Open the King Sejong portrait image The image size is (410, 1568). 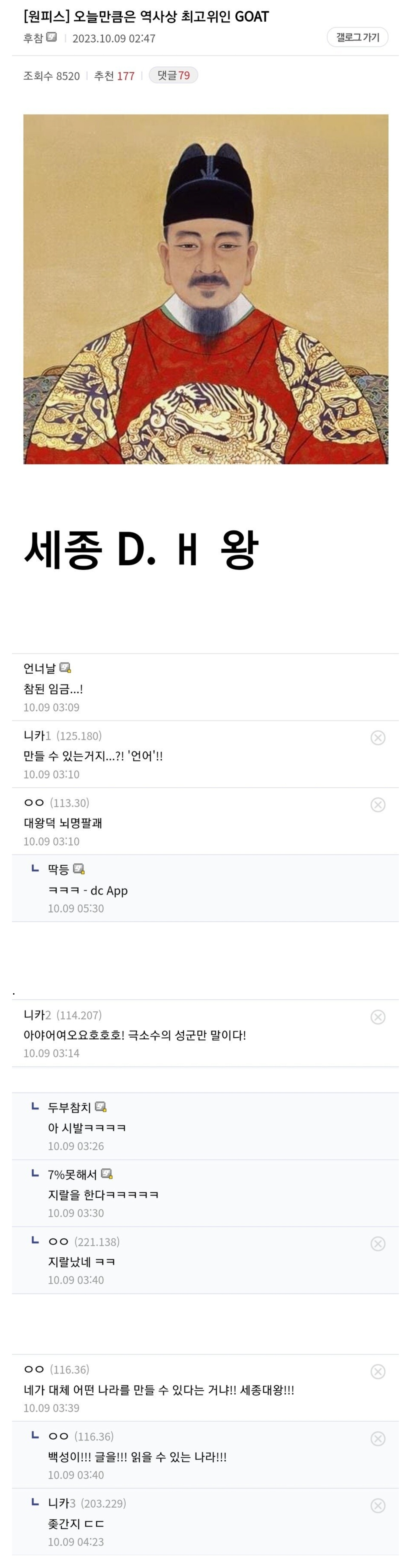(205, 289)
